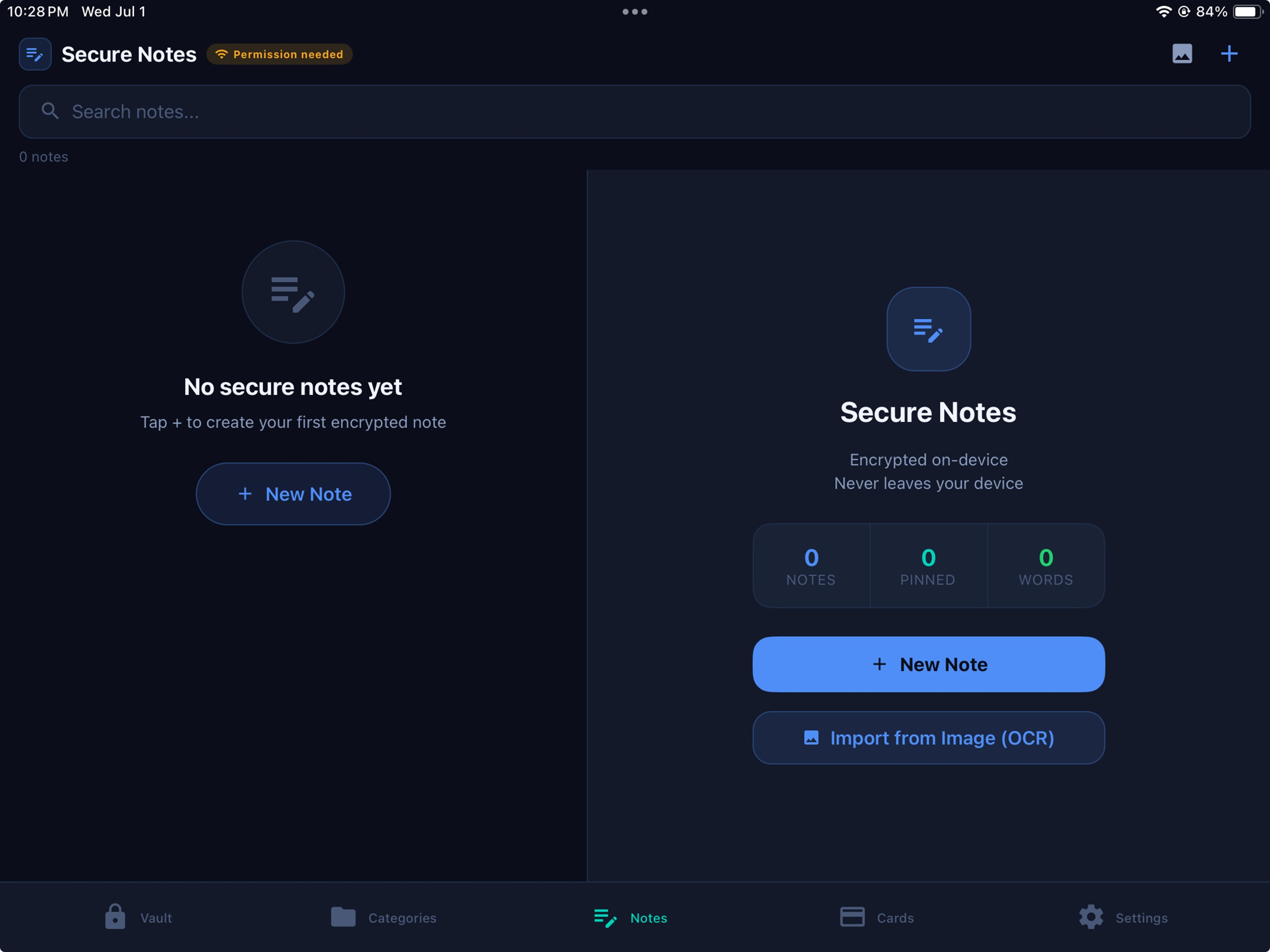Tap the WORDS count tile
The width and height of the screenshot is (1270, 952).
click(x=1046, y=566)
